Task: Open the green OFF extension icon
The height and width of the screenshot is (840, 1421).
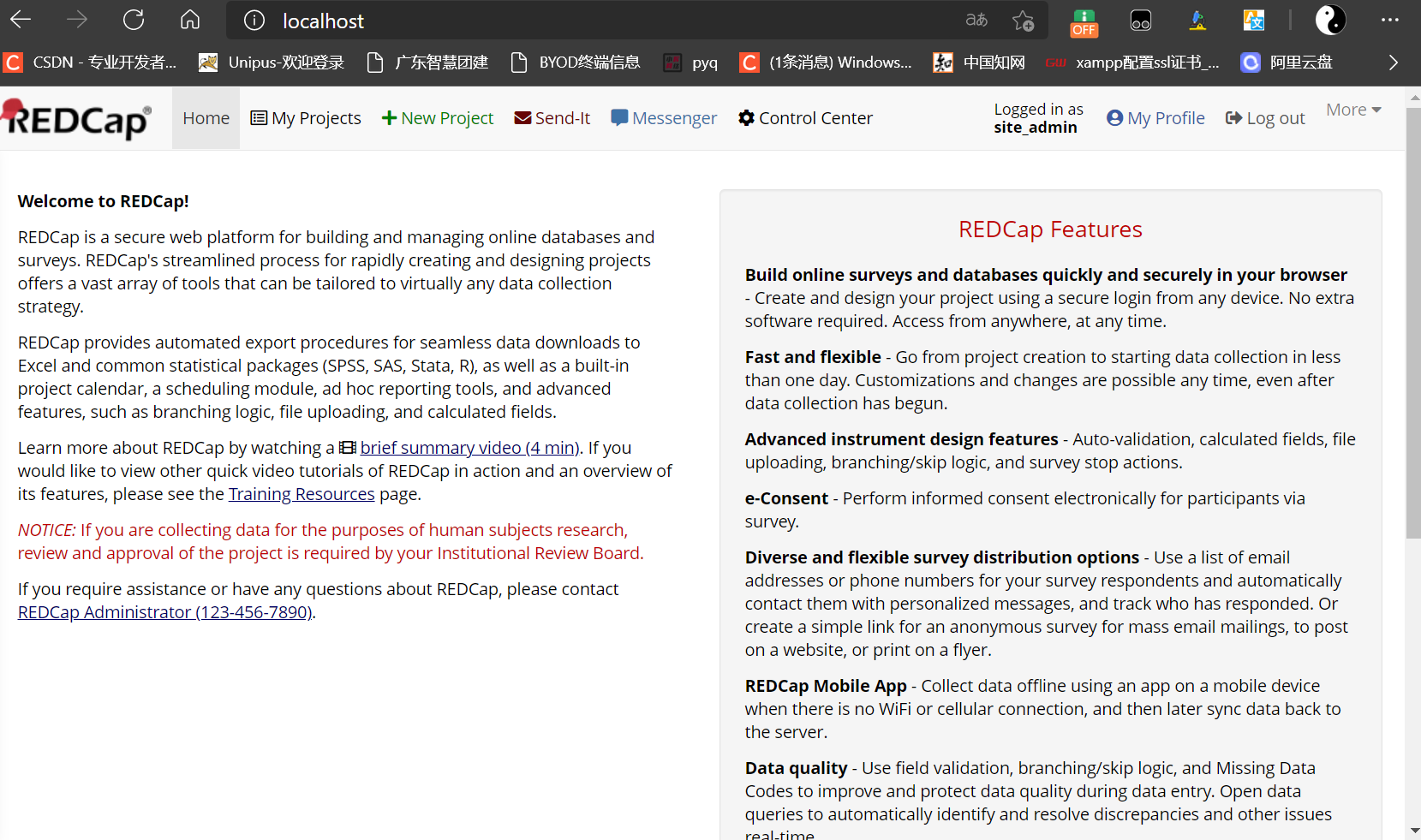Action: tap(1084, 22)
